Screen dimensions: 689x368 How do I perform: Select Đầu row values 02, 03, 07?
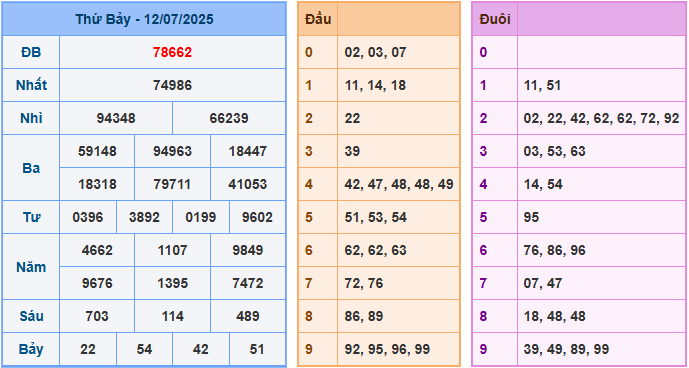[375, 52]
